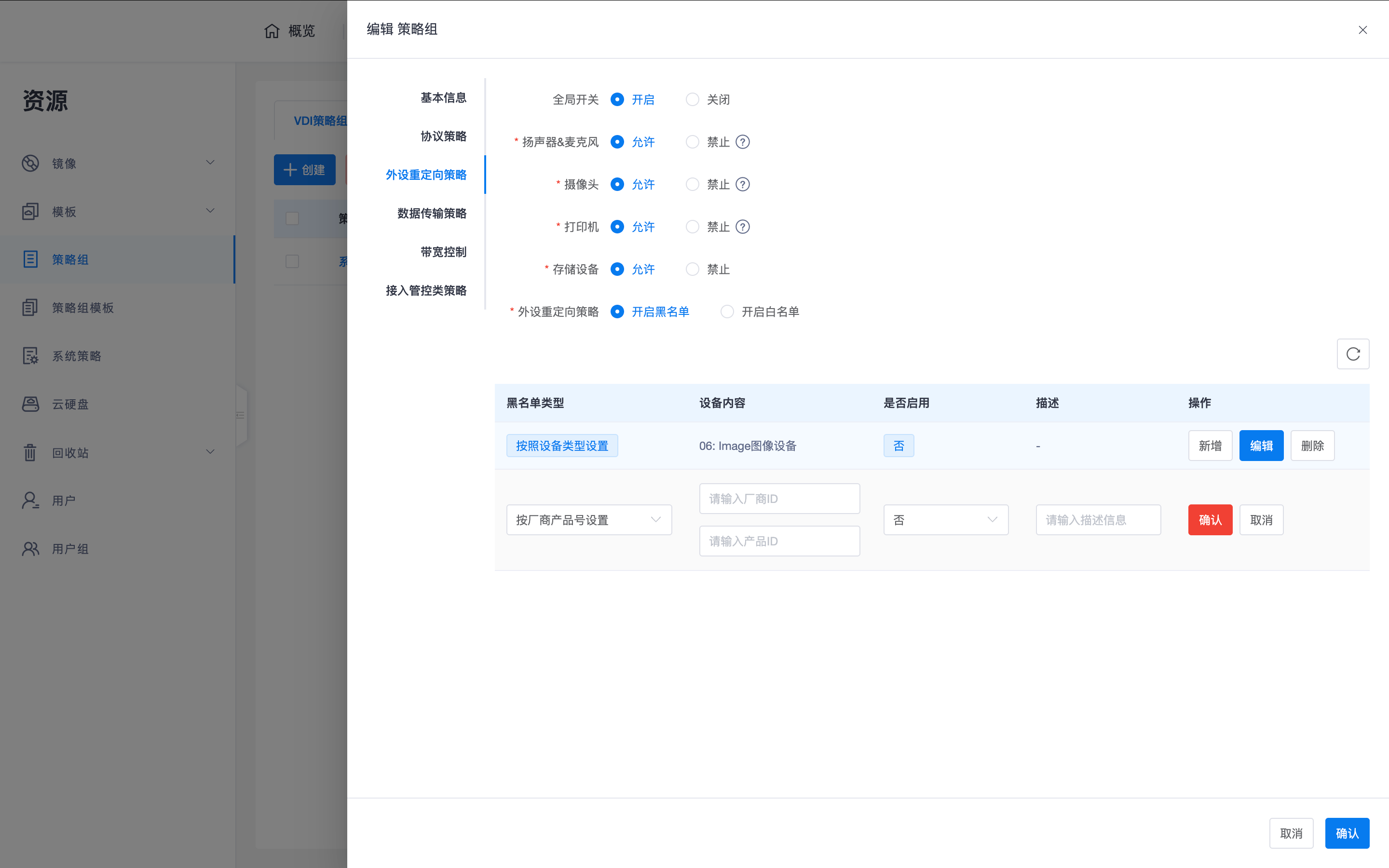Set 全局开关 to 关闭
The width and height of the screenshot is (1389, 868).
(693, 99)
